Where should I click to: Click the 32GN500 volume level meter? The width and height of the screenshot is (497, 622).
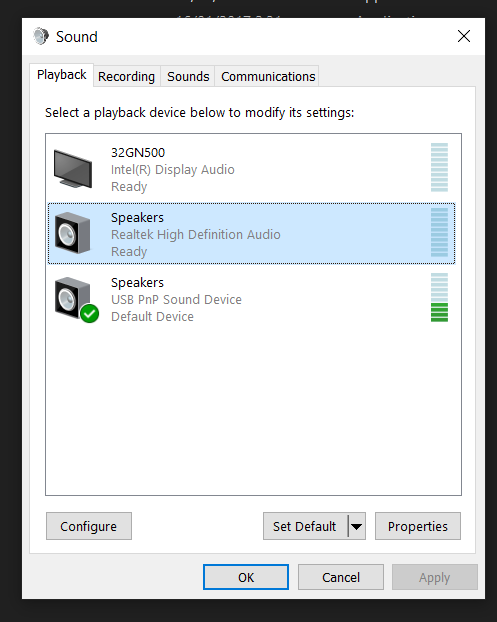click(x=439, y=167)
